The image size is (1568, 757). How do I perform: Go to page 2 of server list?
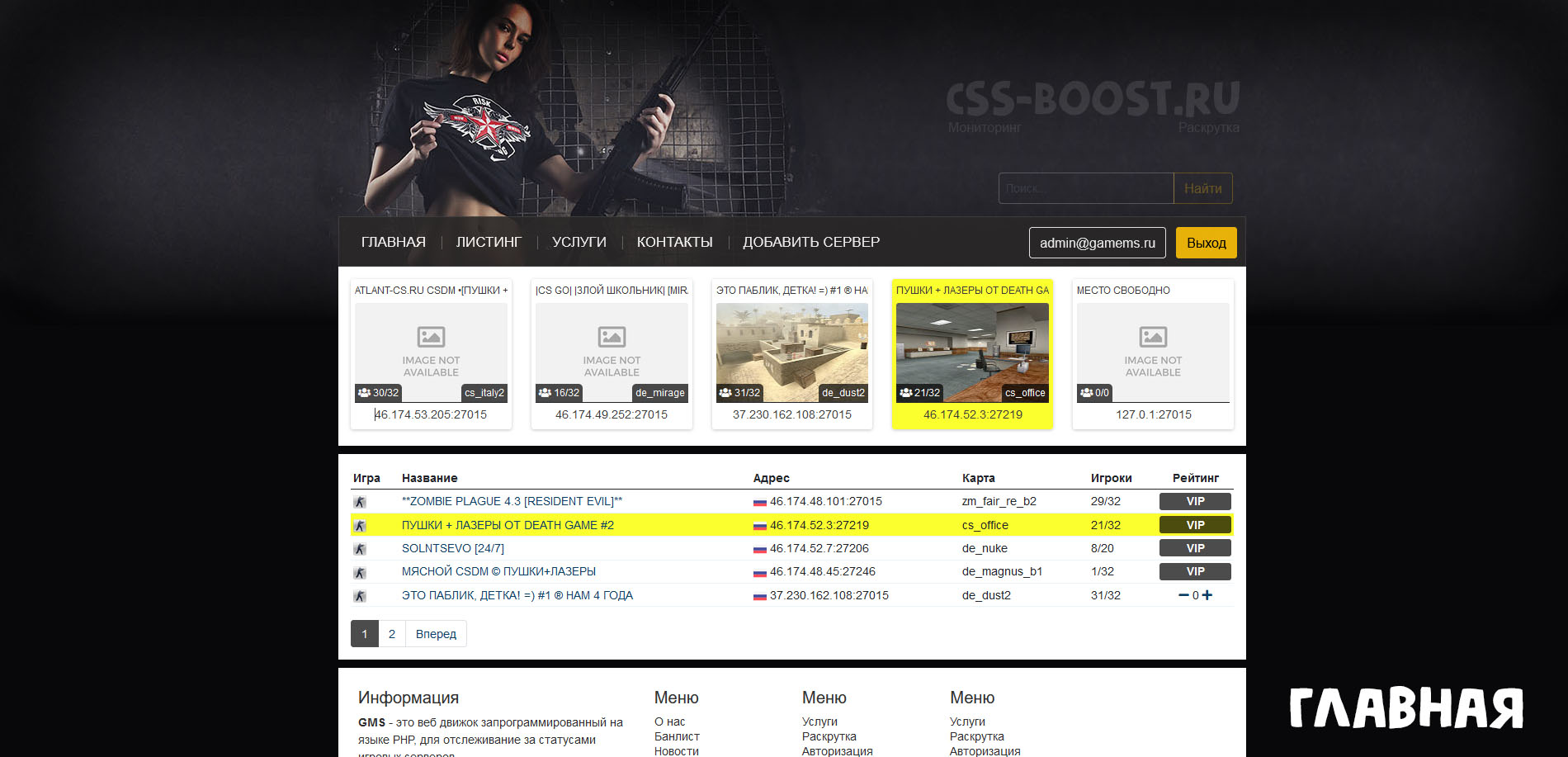392,634
